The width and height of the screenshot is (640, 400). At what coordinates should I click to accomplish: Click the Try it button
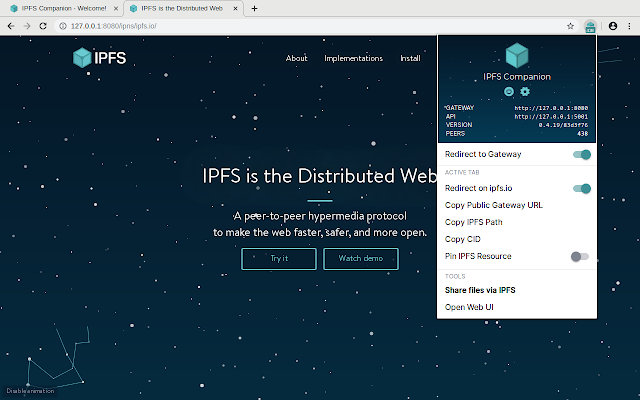(x=279, y=259)
